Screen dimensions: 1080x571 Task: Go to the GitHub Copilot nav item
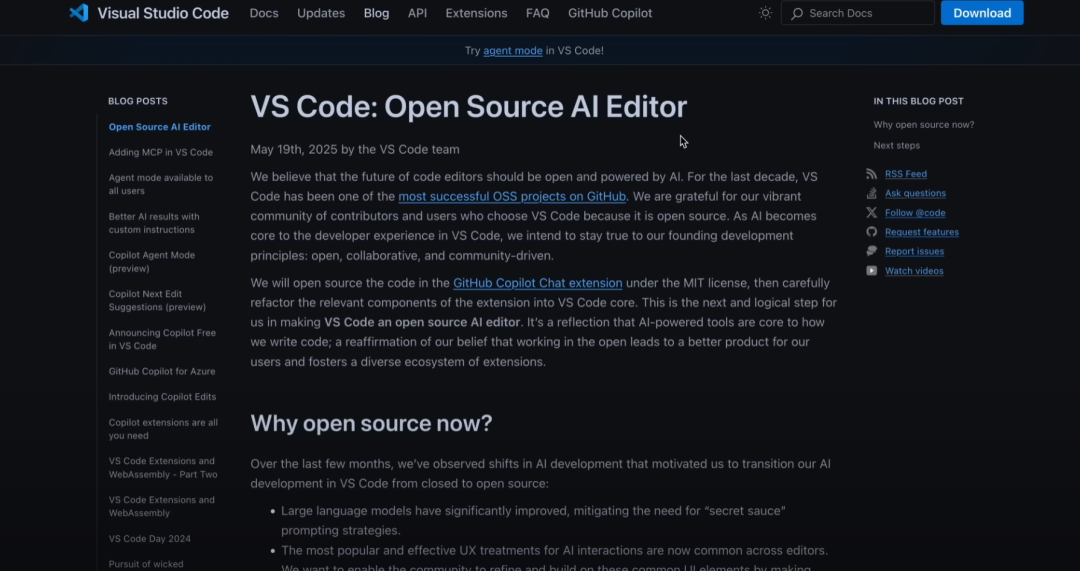click(610, 13)
